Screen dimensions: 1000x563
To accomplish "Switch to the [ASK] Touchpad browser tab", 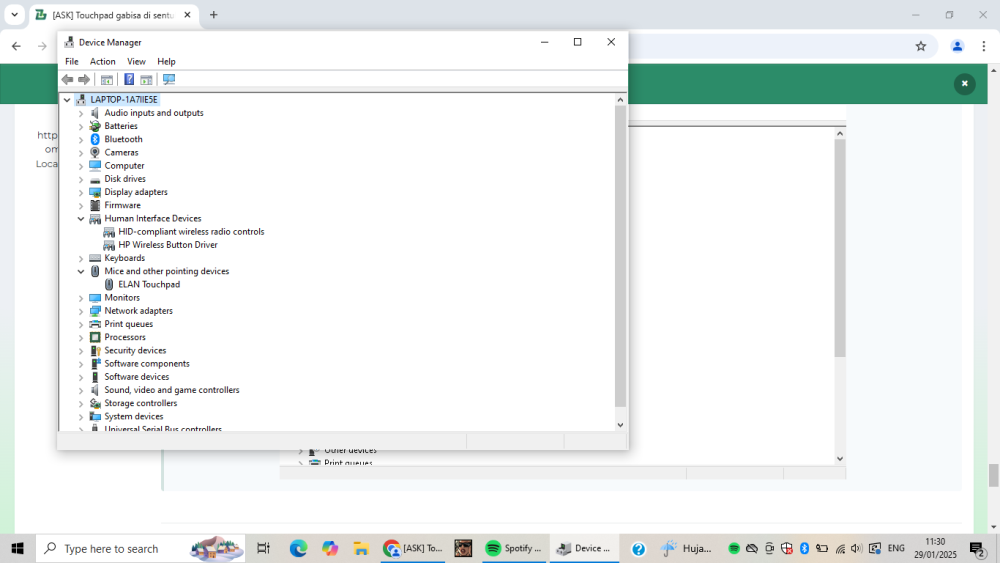I will click(x=114, y=15).
